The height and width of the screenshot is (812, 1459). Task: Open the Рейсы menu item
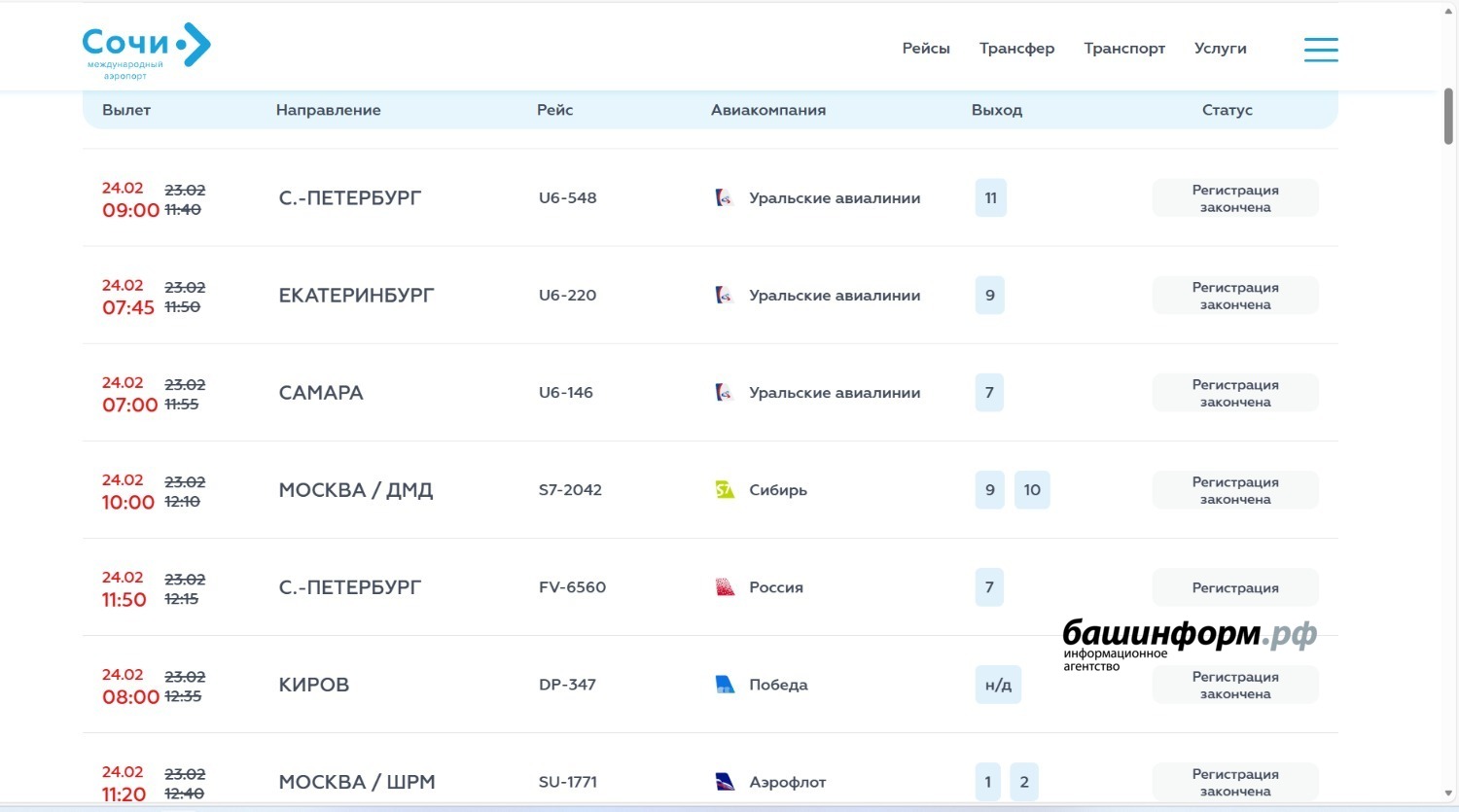[925, 49]
